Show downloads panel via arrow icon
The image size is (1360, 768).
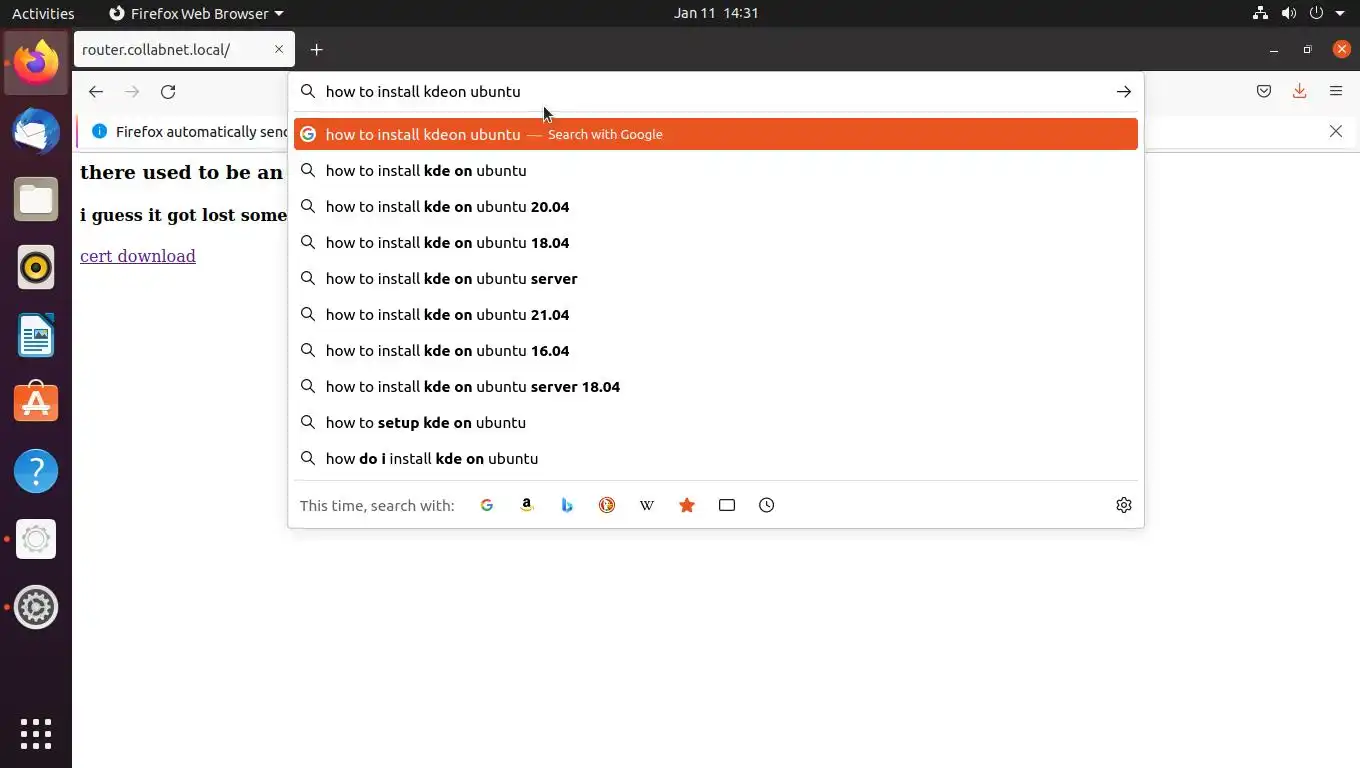point(1300,91)
